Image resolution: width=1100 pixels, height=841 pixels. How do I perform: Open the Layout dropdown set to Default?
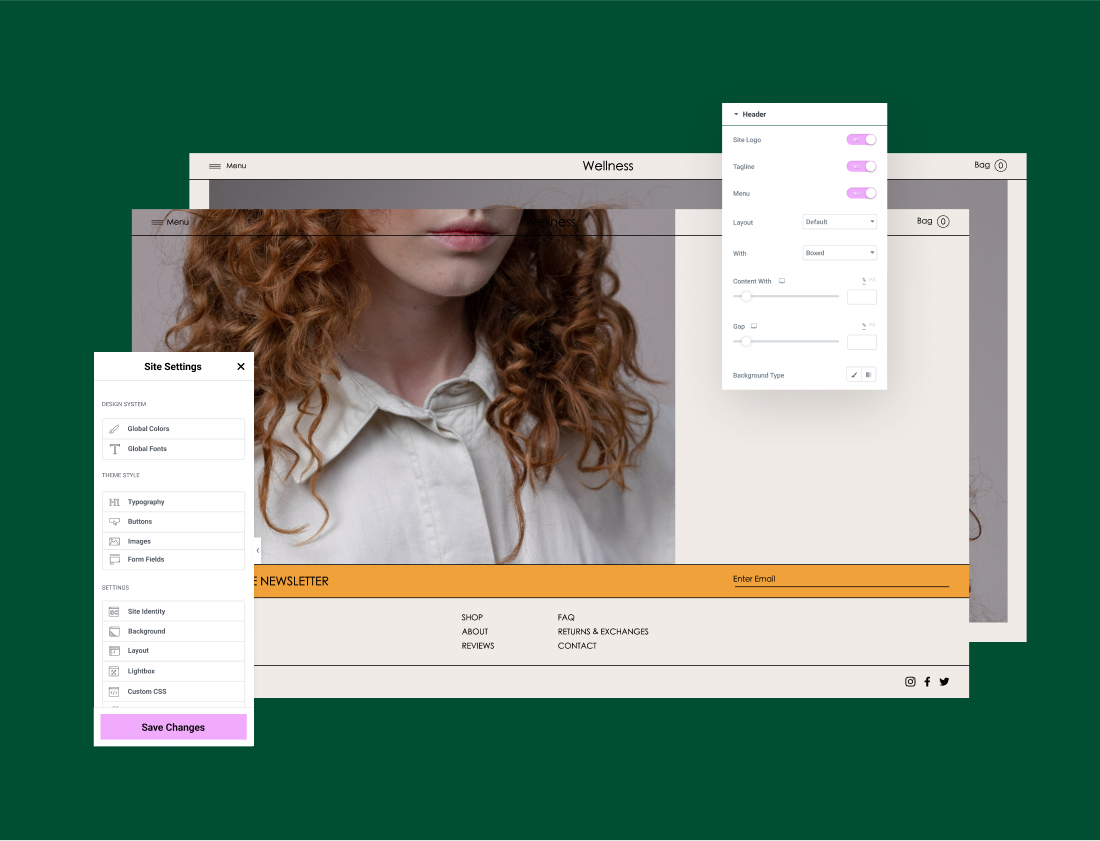pyautogui.click(x=839, y=222)
